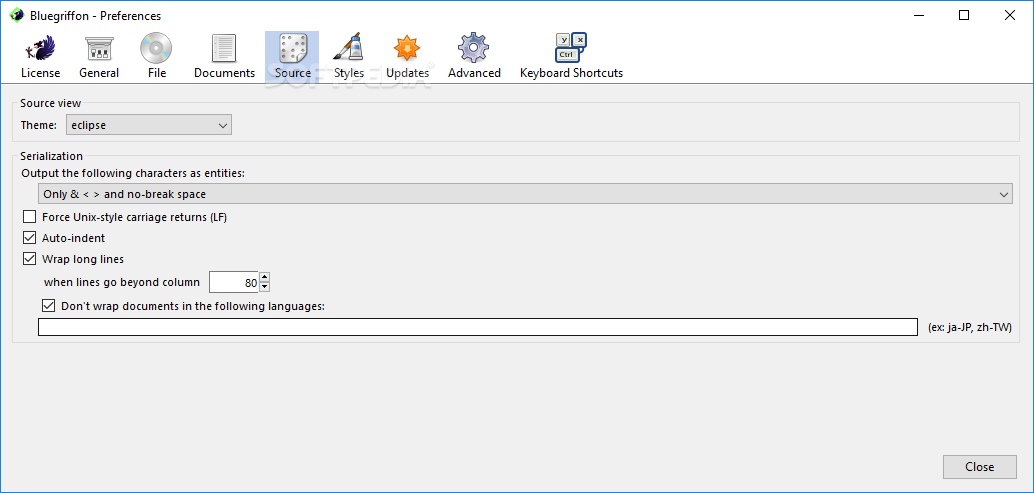Expand the entities output dropdown
1034x493 pixels.
pyautogui.click(x=526, y=194)
